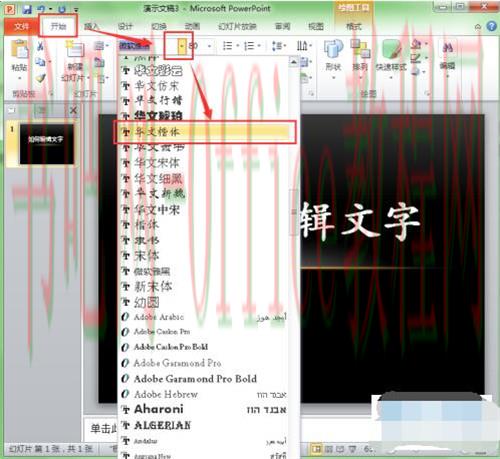The width and height of the screenshot is (500, 459).
Task: Close the slides pane with the X
Action: 74,110
